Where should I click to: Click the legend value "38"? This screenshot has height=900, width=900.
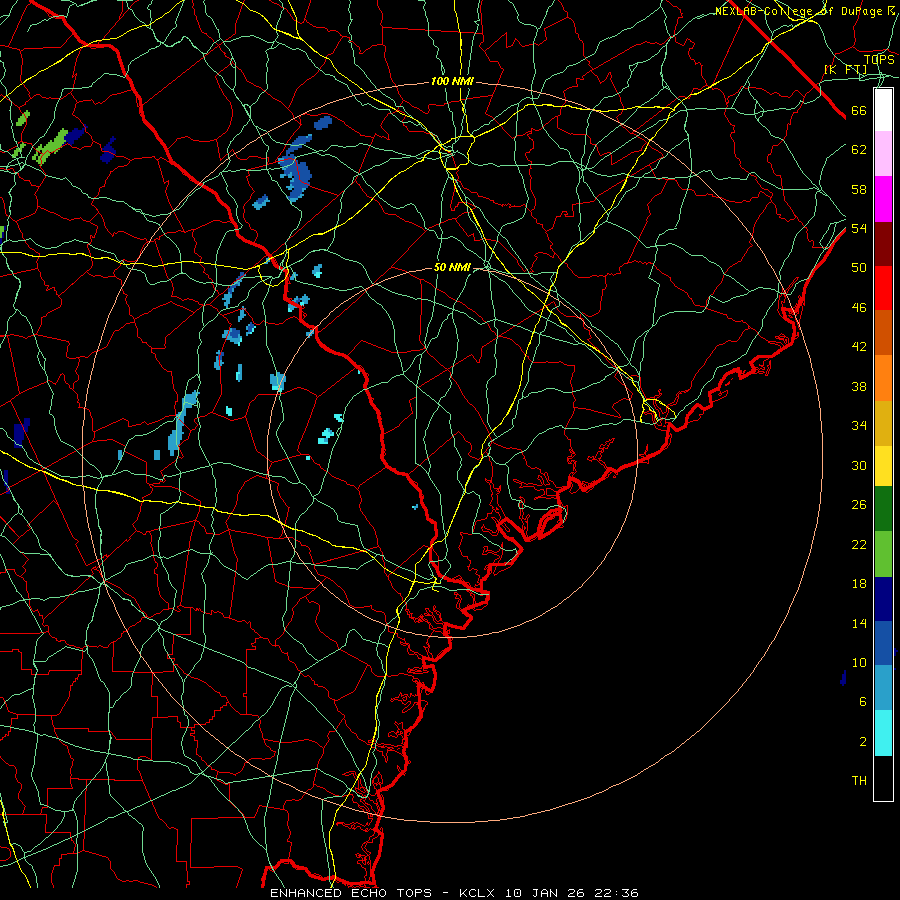(x=859, y=387)
